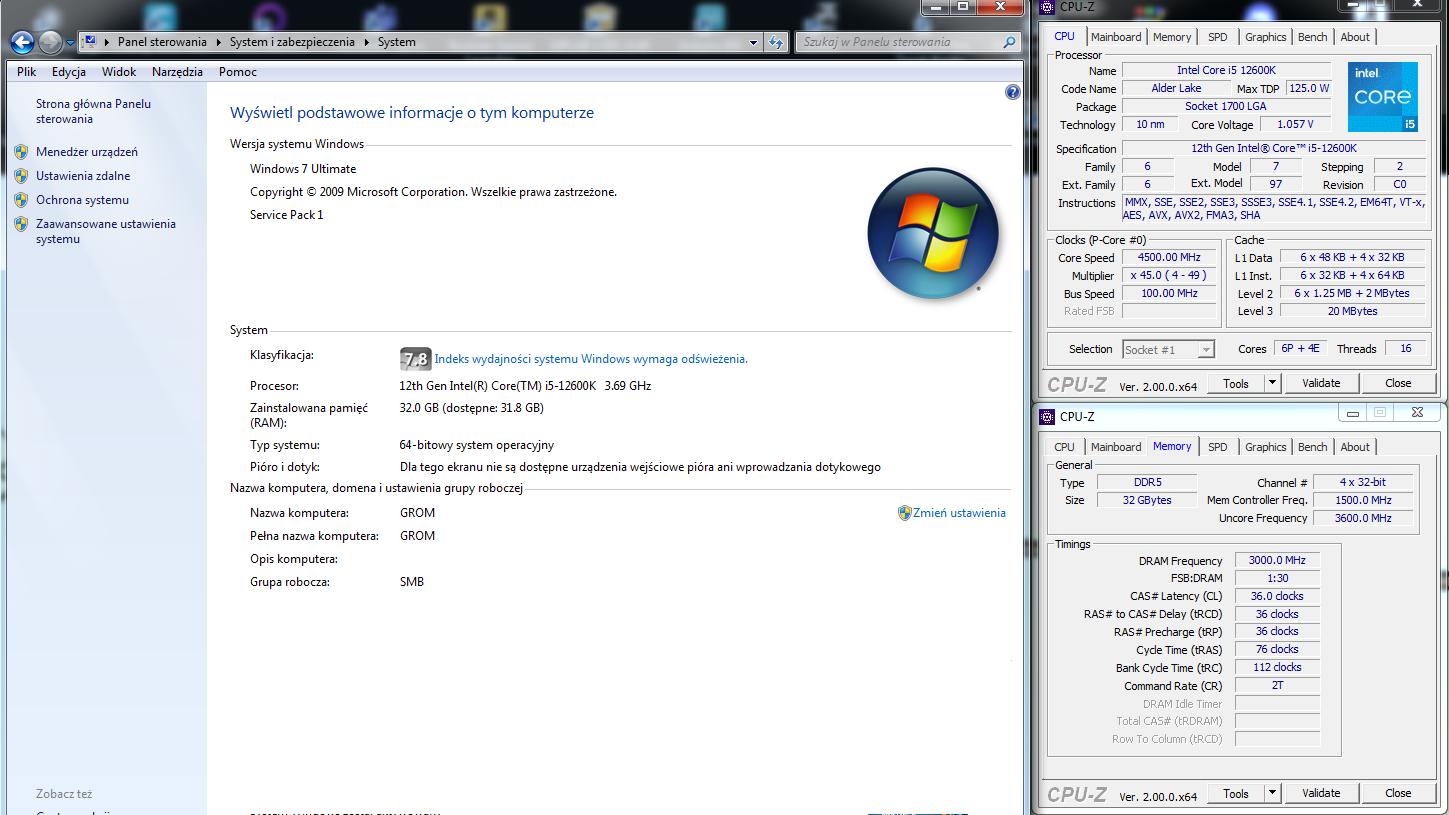Click the back navigation arrow in Control Panel
The height and width of the screenshot is (815, 1449).
pos(22,42)
